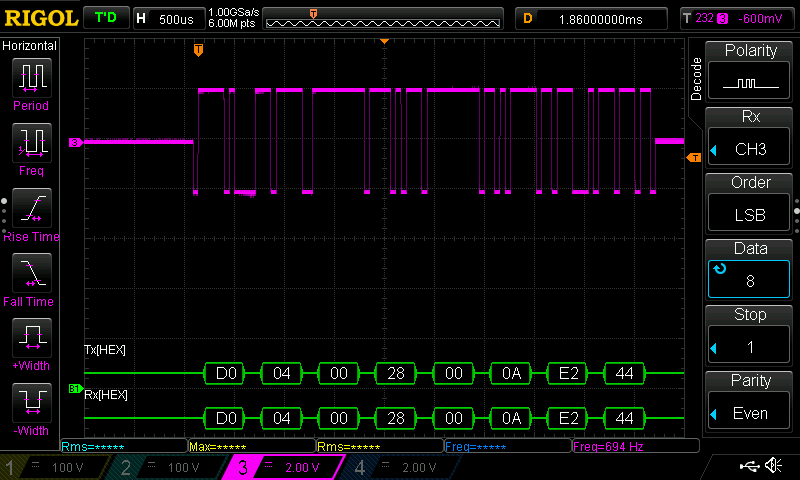Viewport: 800px width, 480px height.
Task: Select the -Width measurement icon
Action: 30,402
